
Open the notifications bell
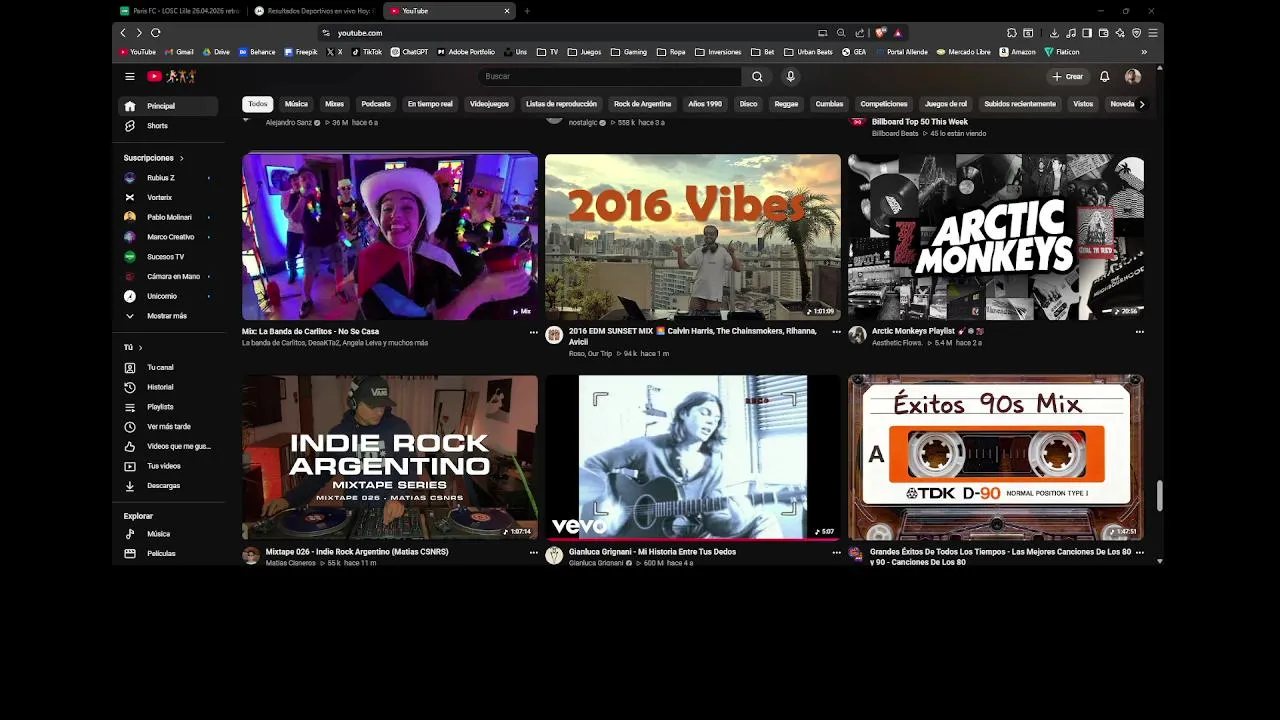(x=1104, y=76)
